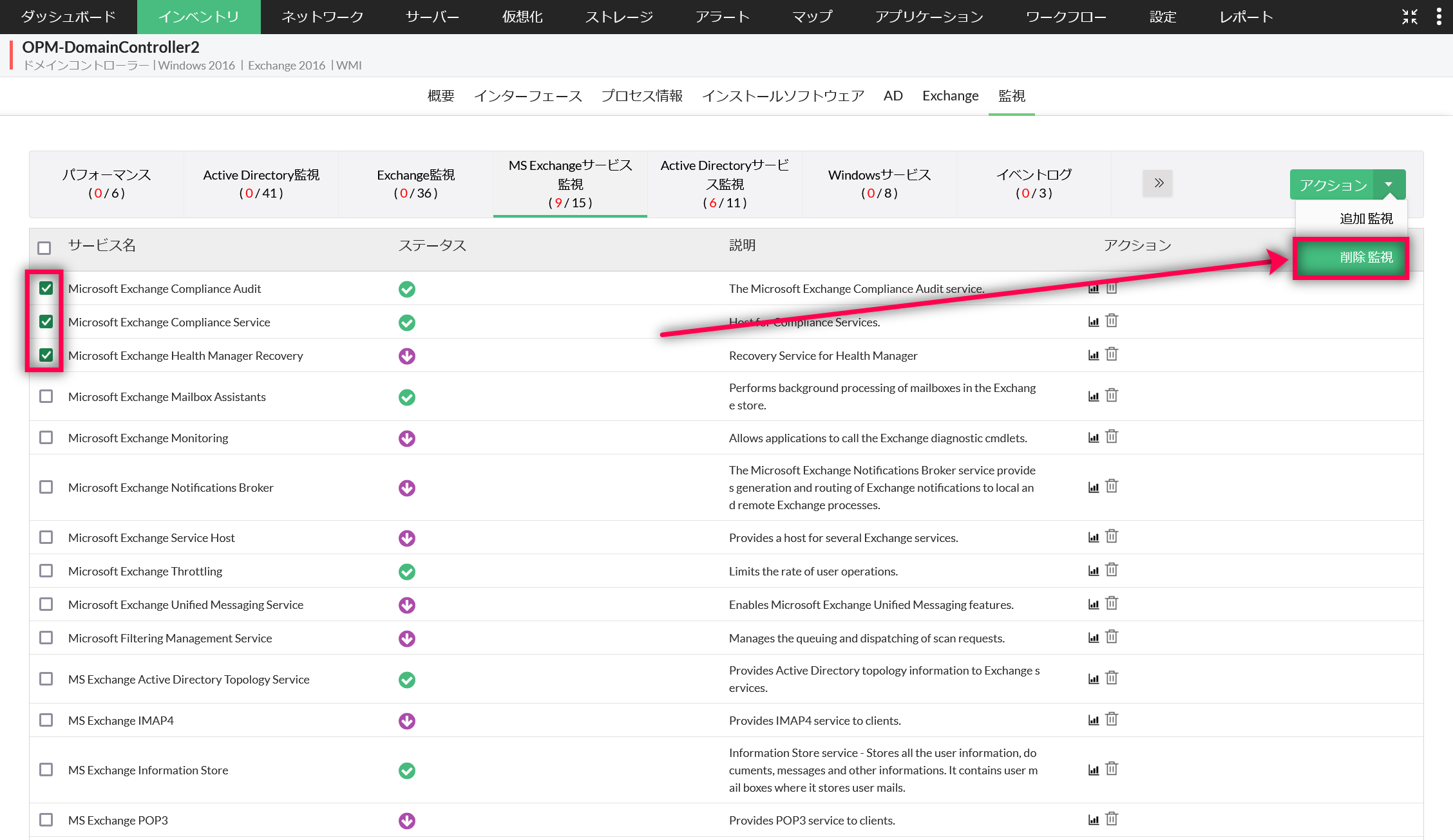This screenshot has height=840, width=1453.
Task: Open graph for Microsoft Exchange Service Host
Action: point(1093,537)
